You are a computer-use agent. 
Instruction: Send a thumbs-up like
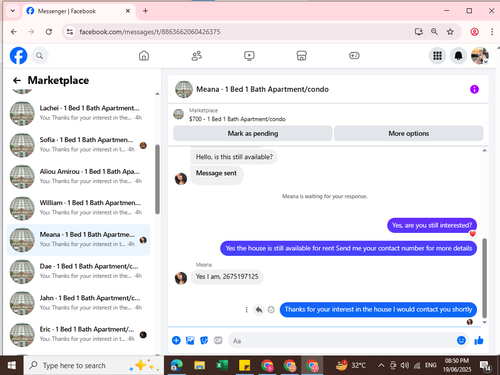point(479,340)
